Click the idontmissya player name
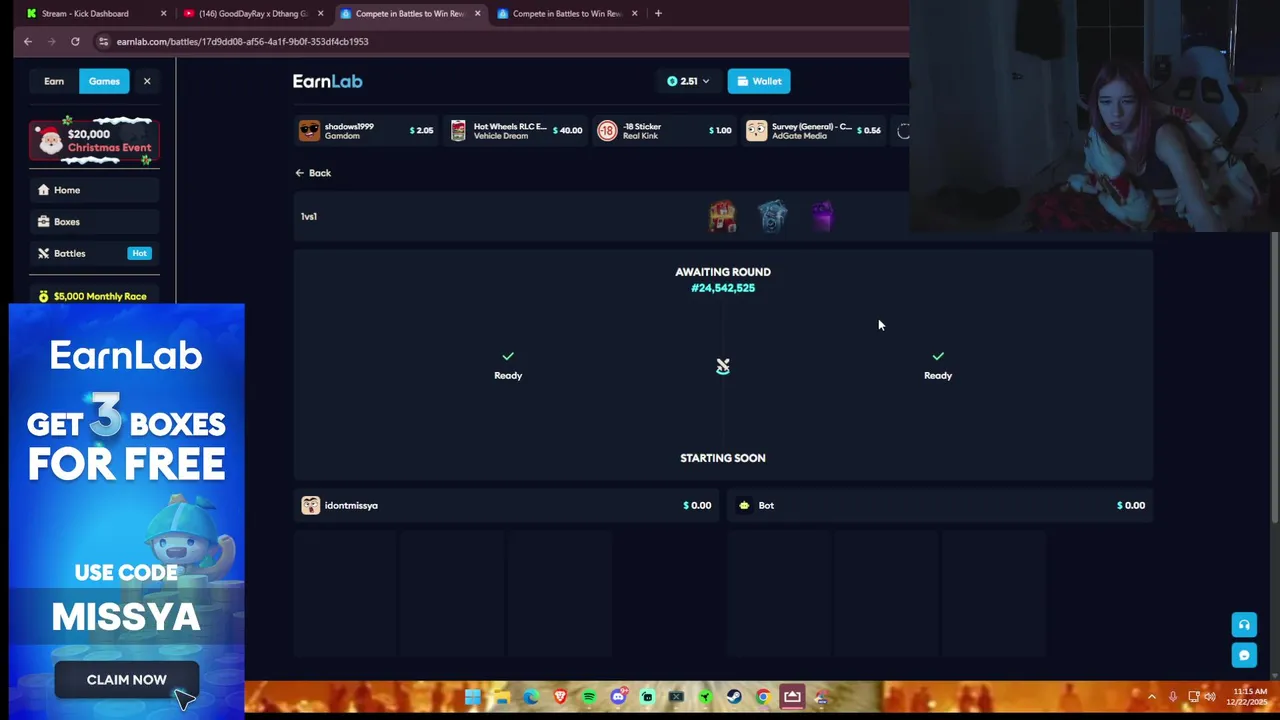 (x=351, y=505)
